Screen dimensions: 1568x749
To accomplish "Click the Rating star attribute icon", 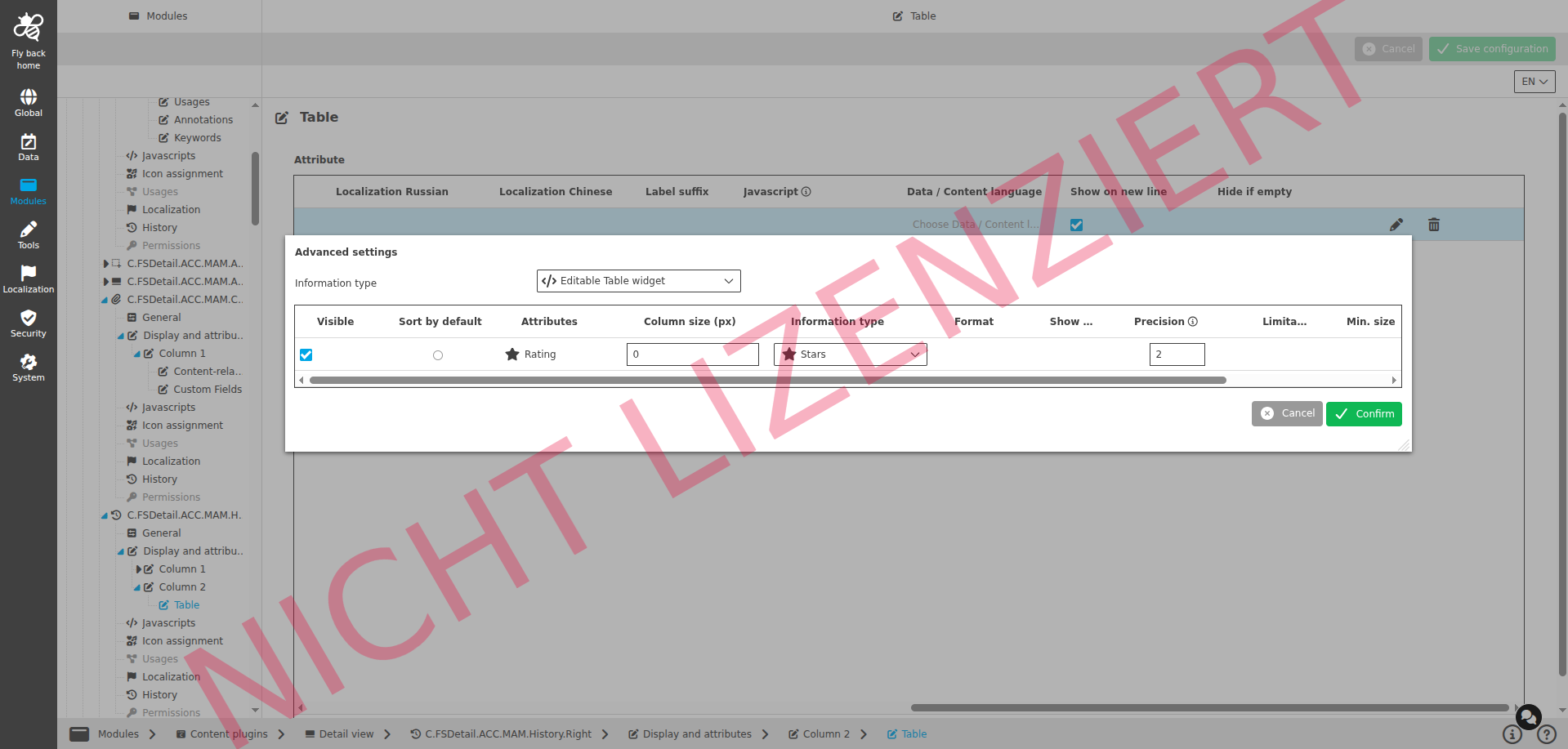I will (512, 354).
